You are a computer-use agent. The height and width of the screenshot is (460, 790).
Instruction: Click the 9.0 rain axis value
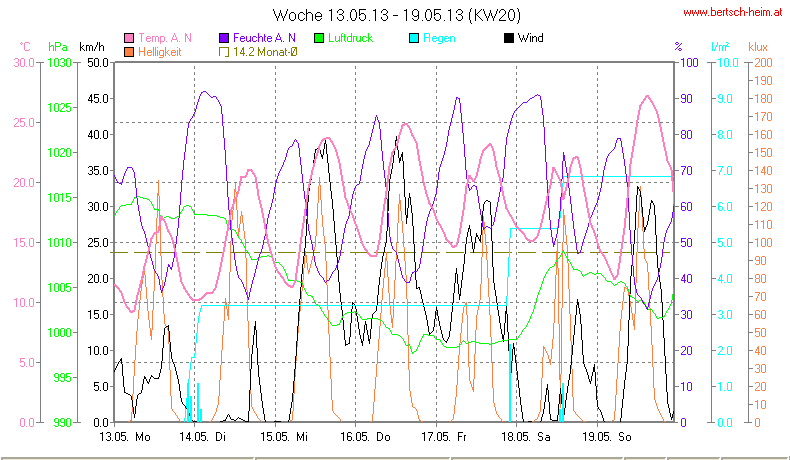coord(725,99)
